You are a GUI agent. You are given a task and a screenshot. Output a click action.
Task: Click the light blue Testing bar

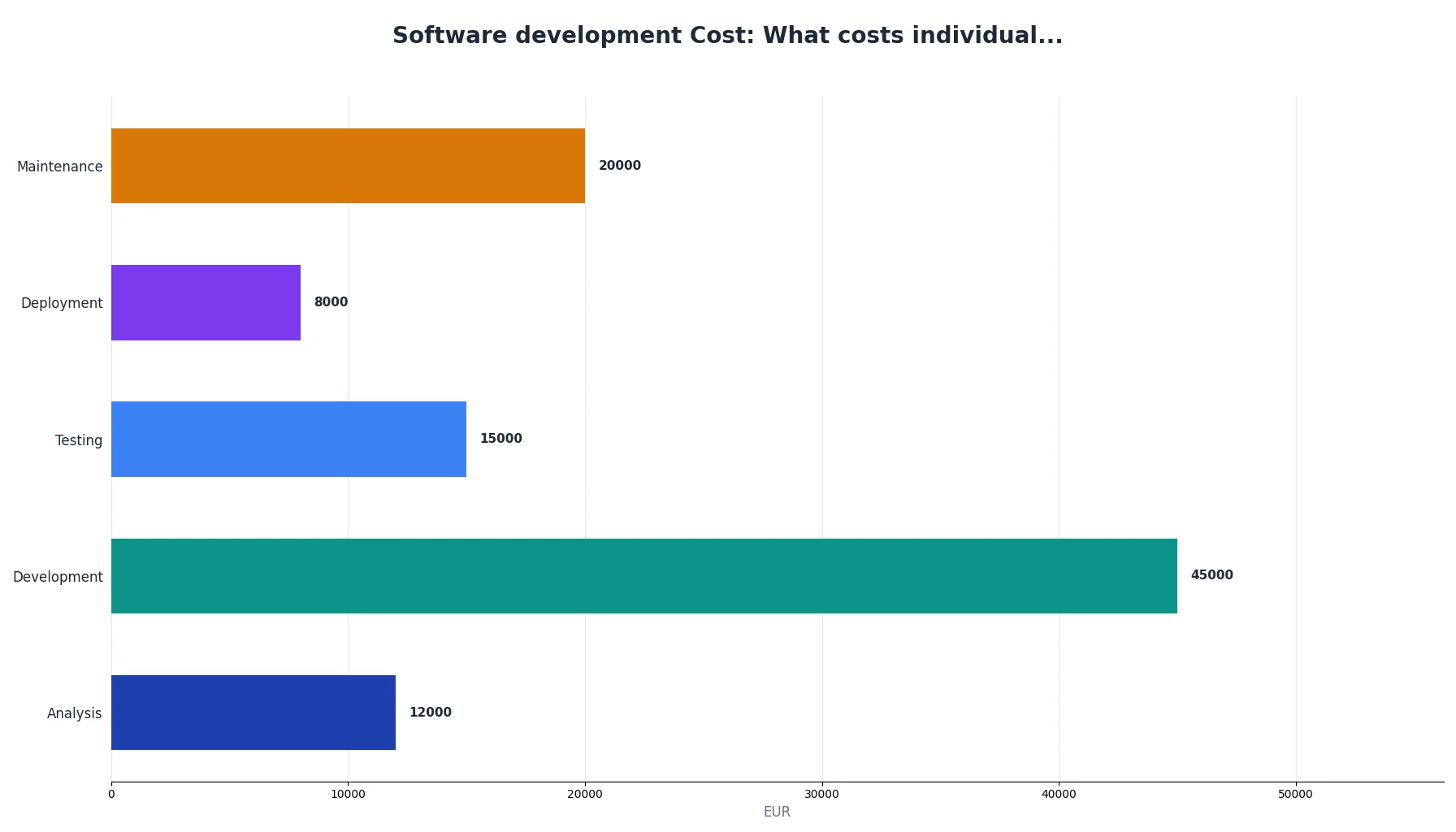tap(288, 439)
